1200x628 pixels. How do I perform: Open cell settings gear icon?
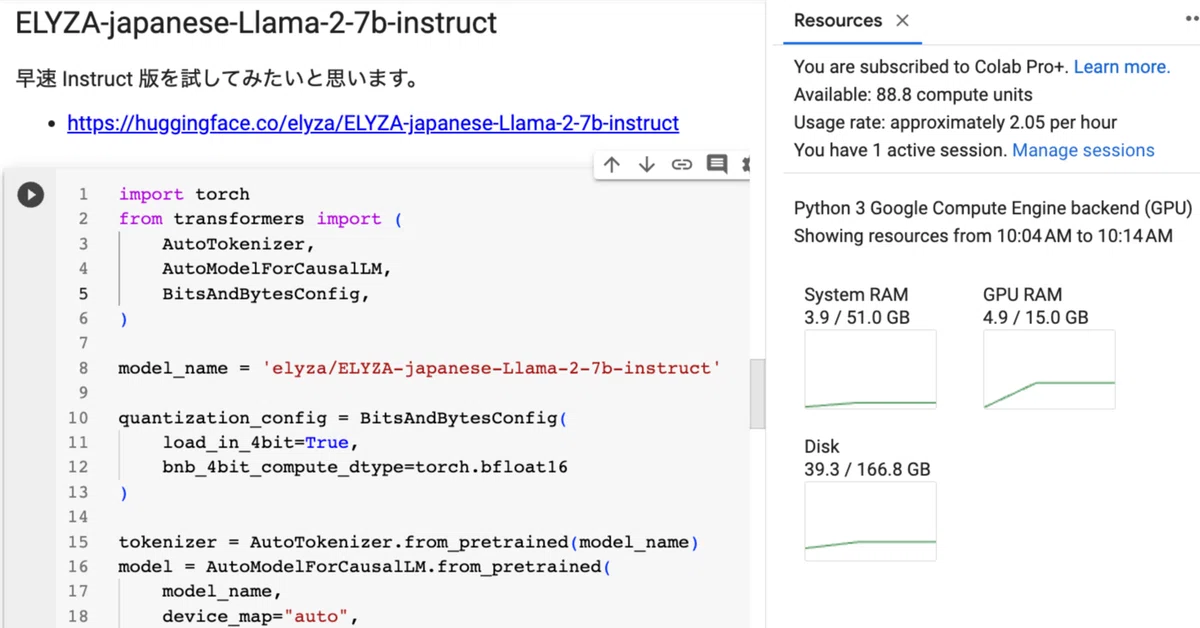point(745,165)
